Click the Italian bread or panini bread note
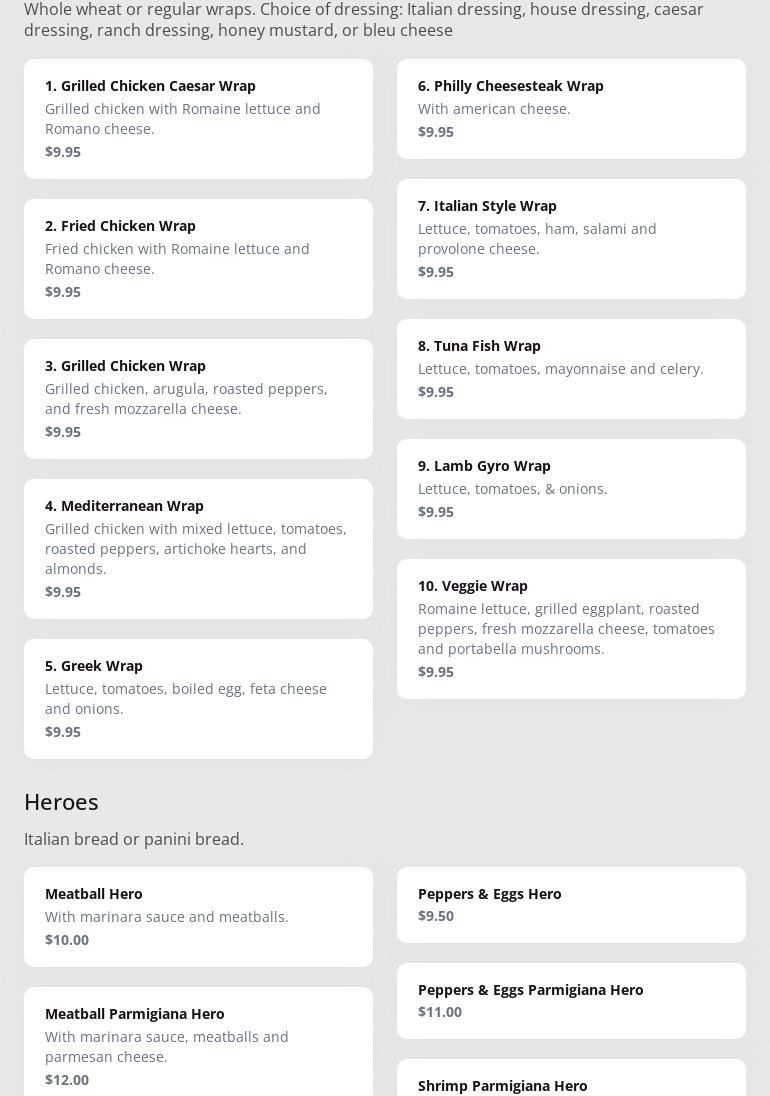The width and height of the screenshot is (770, 1096). coord(134,839)
